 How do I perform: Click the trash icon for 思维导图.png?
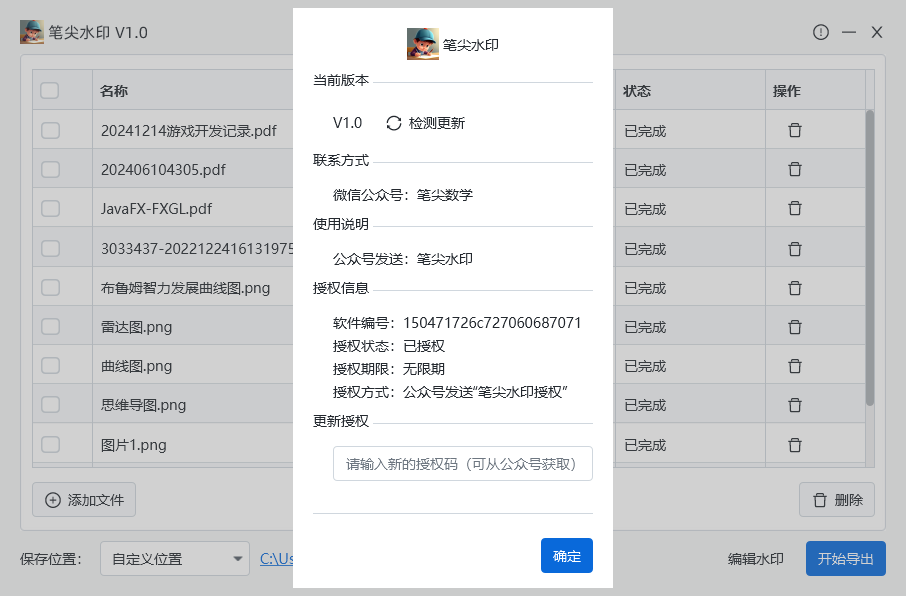795,405
